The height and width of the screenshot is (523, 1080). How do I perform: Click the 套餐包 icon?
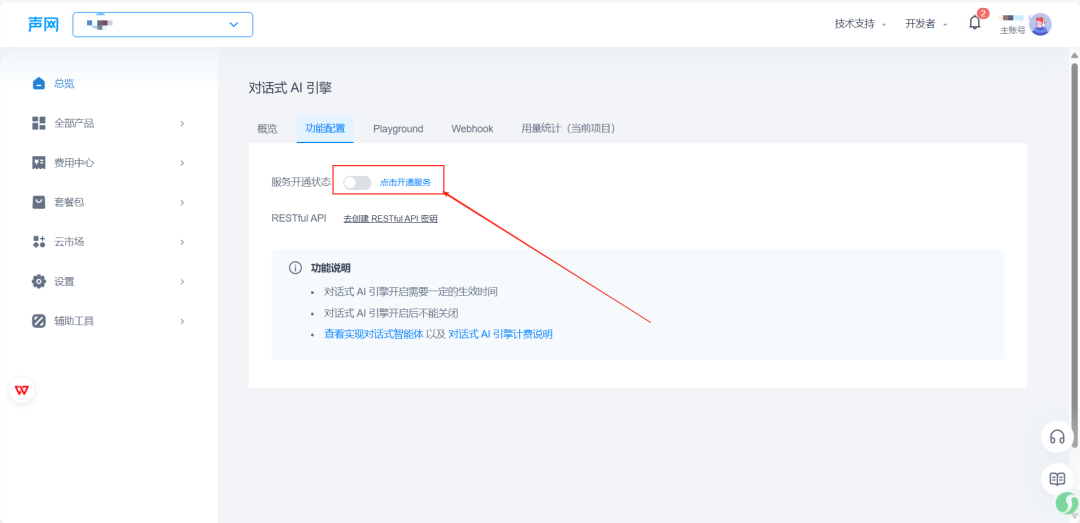[39, 203]
